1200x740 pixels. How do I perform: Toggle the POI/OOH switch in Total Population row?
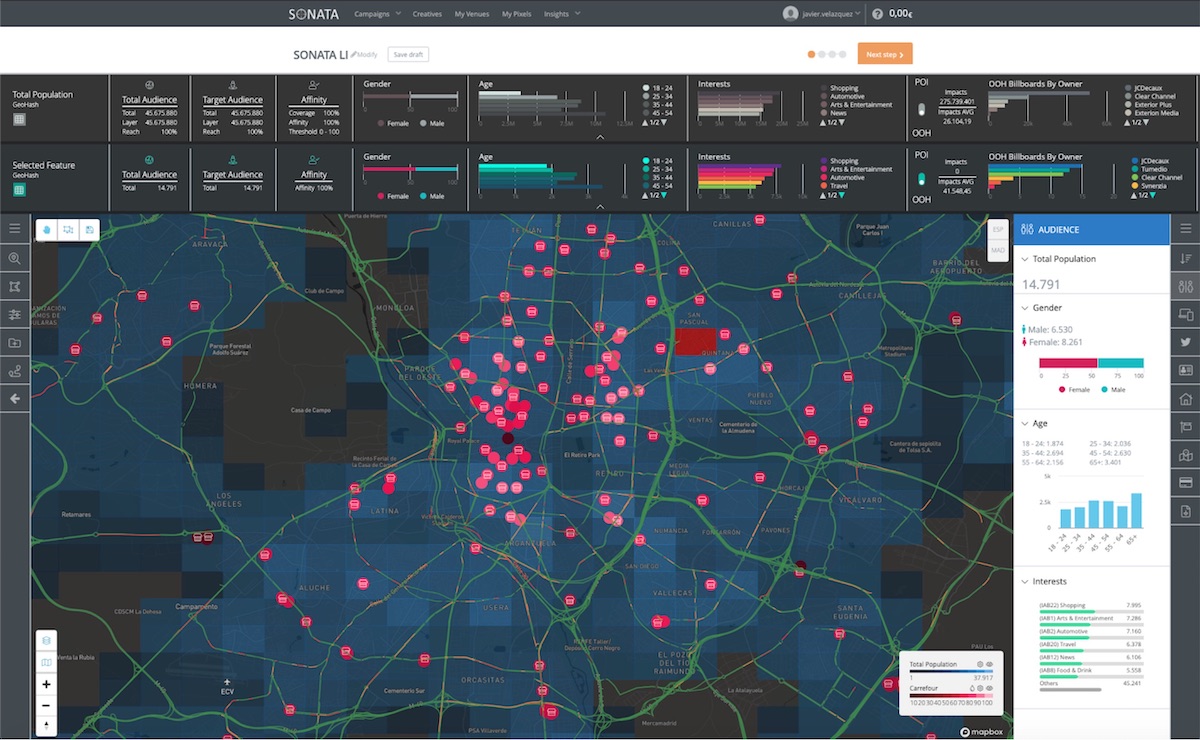coord(922,108)
